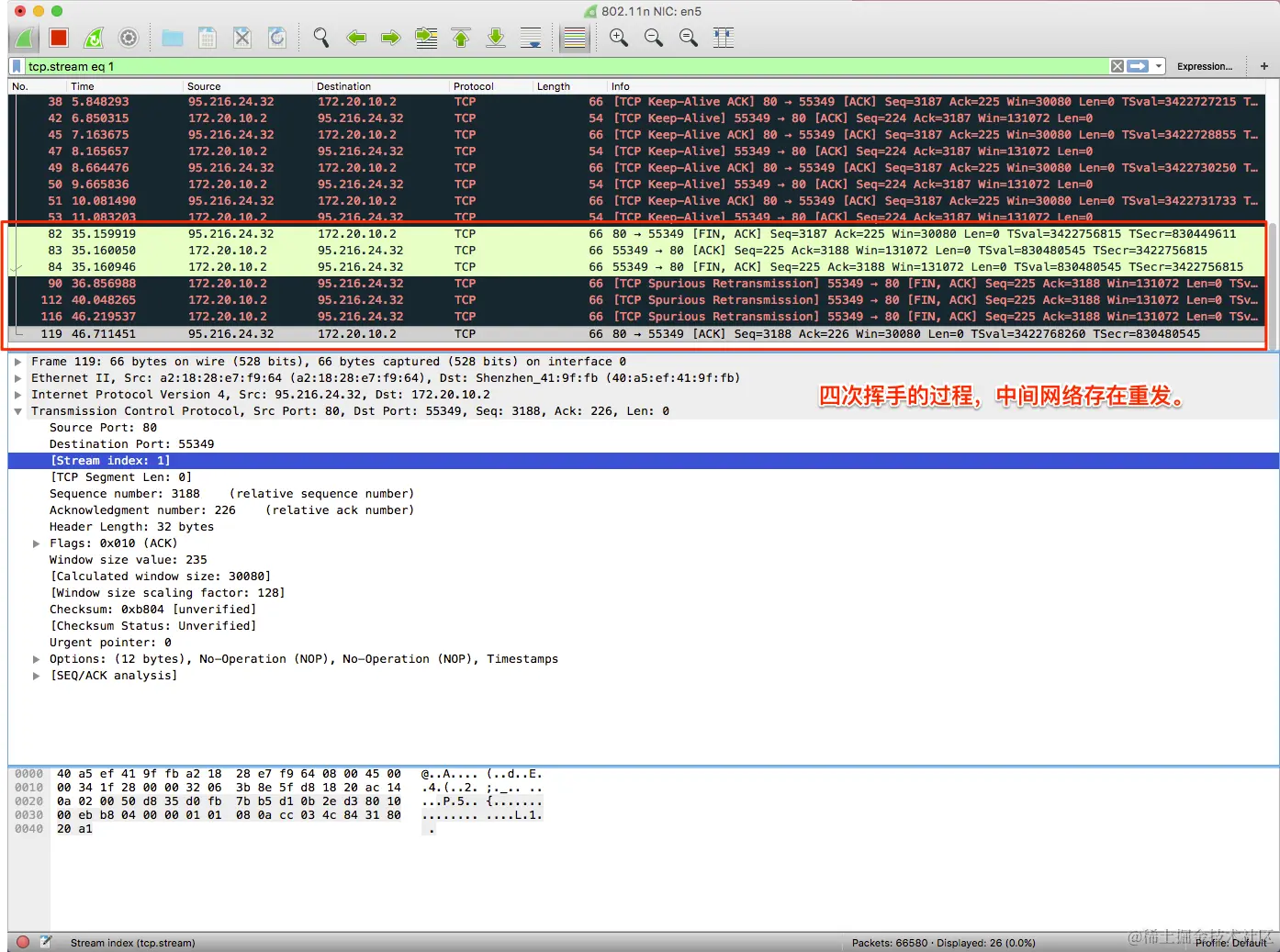Select packet 83 at time 35.160050
The image size is (1280, 952).
637,251
